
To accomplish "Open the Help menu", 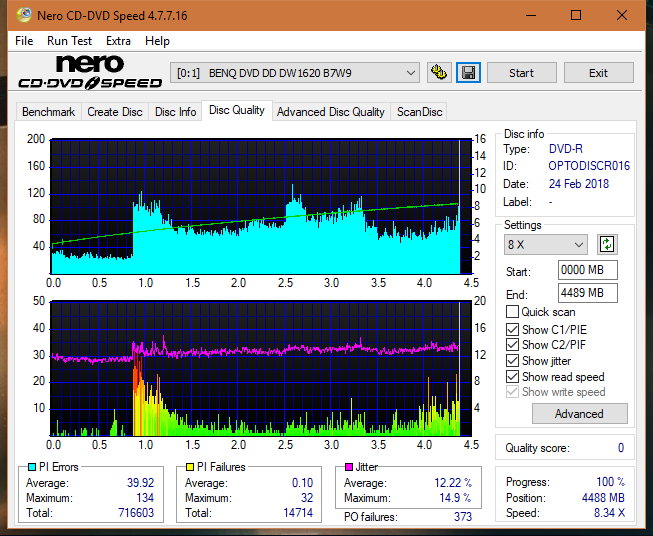I will coord(157,41).
